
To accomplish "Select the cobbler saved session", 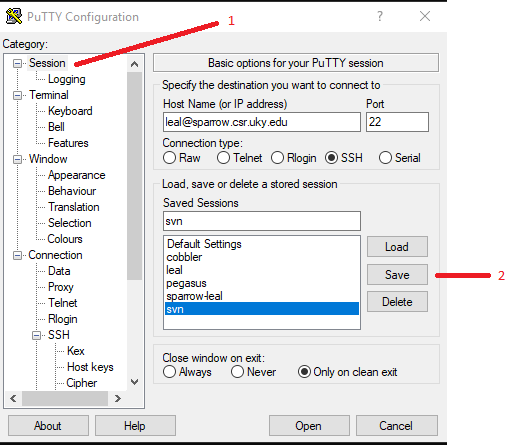I will pyautogui.click(x=262, y=257).
